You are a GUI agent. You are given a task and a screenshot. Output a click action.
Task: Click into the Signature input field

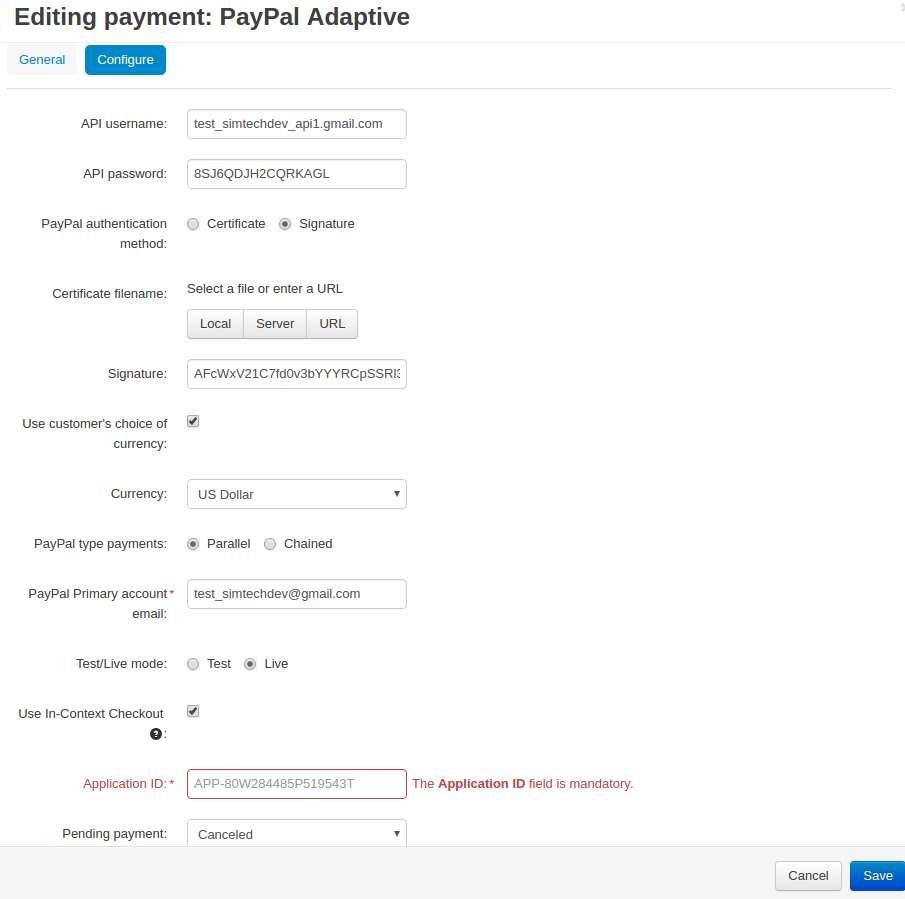pos(297,374)
